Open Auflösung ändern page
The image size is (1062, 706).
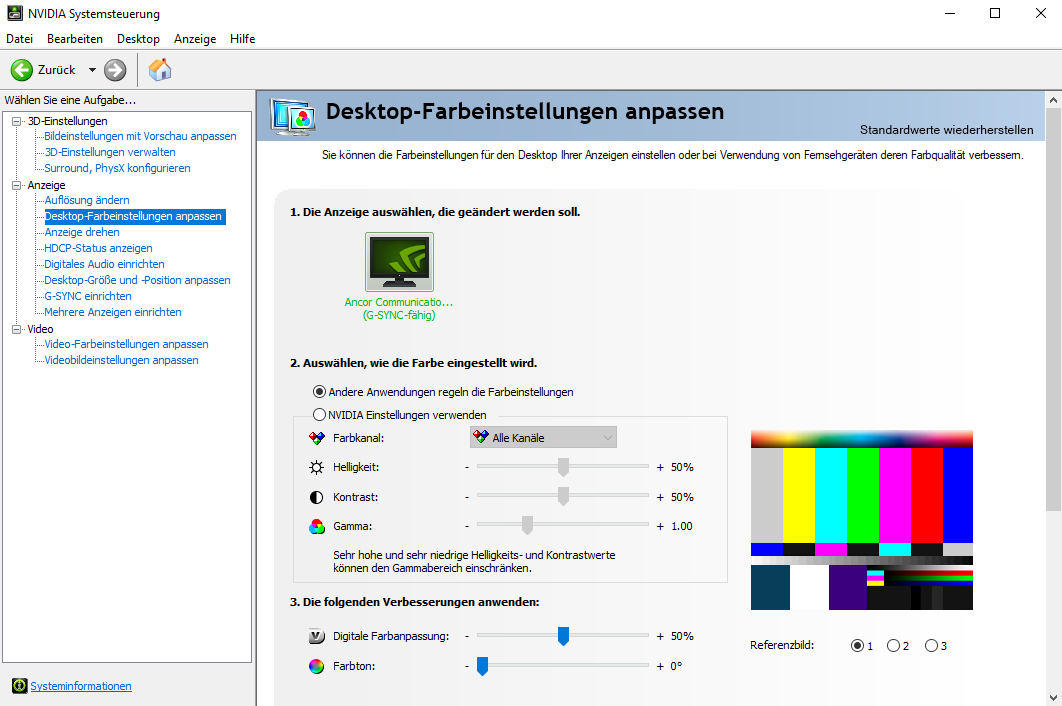pos(87,200)
